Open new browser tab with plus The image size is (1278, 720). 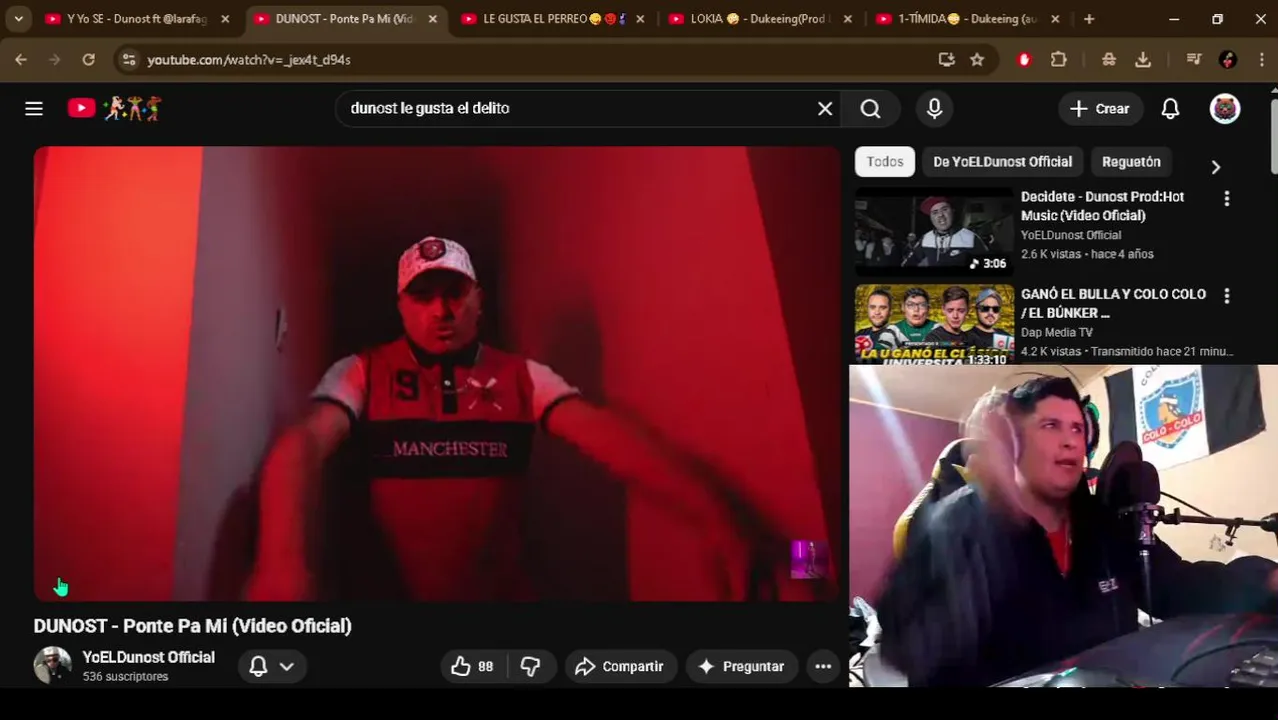point(1089,19)
